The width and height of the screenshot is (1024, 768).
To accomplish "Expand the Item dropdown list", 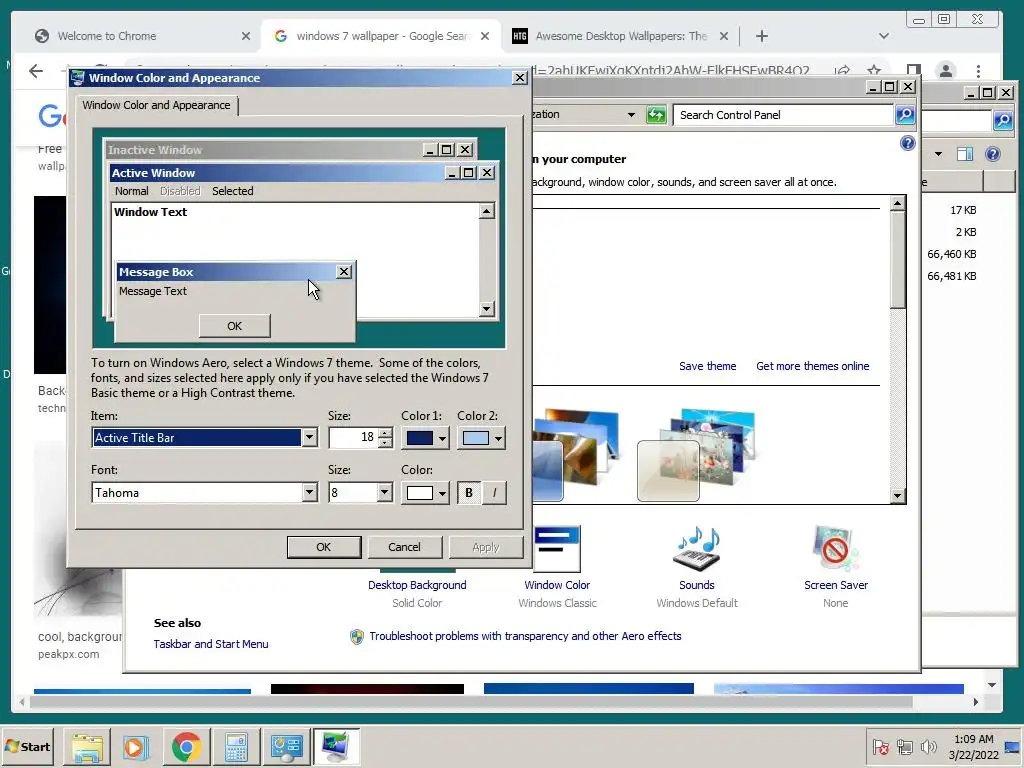I will (x=310, y=438).
